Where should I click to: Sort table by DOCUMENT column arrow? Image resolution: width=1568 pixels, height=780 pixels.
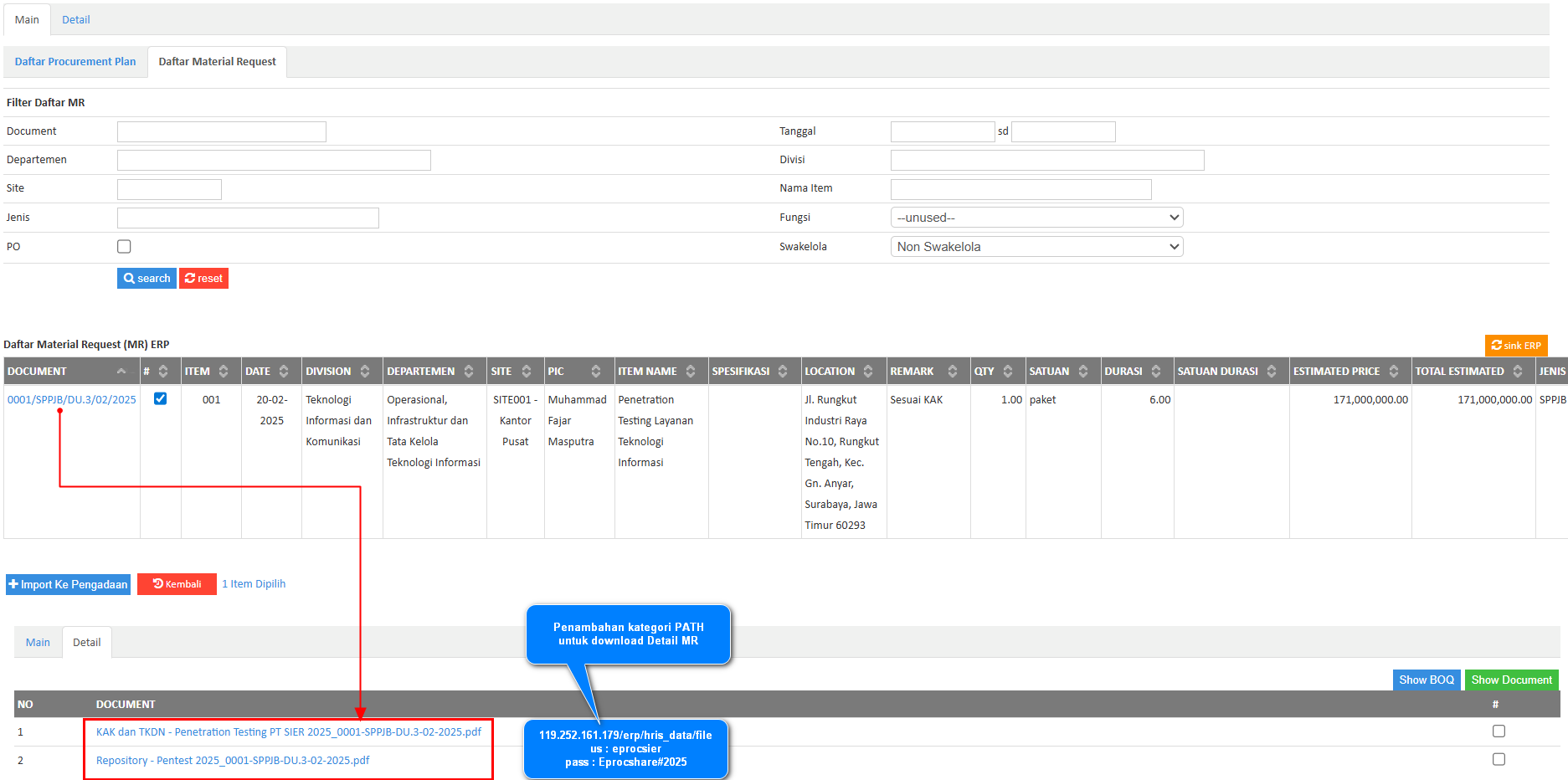pos(121,372)
